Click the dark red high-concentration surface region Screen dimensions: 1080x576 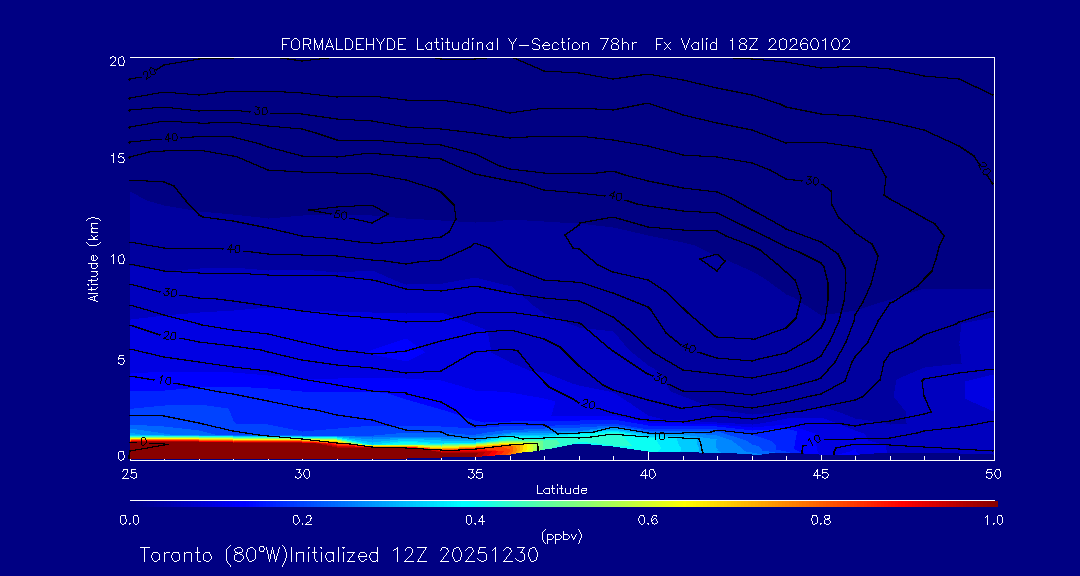coord(250,449)
